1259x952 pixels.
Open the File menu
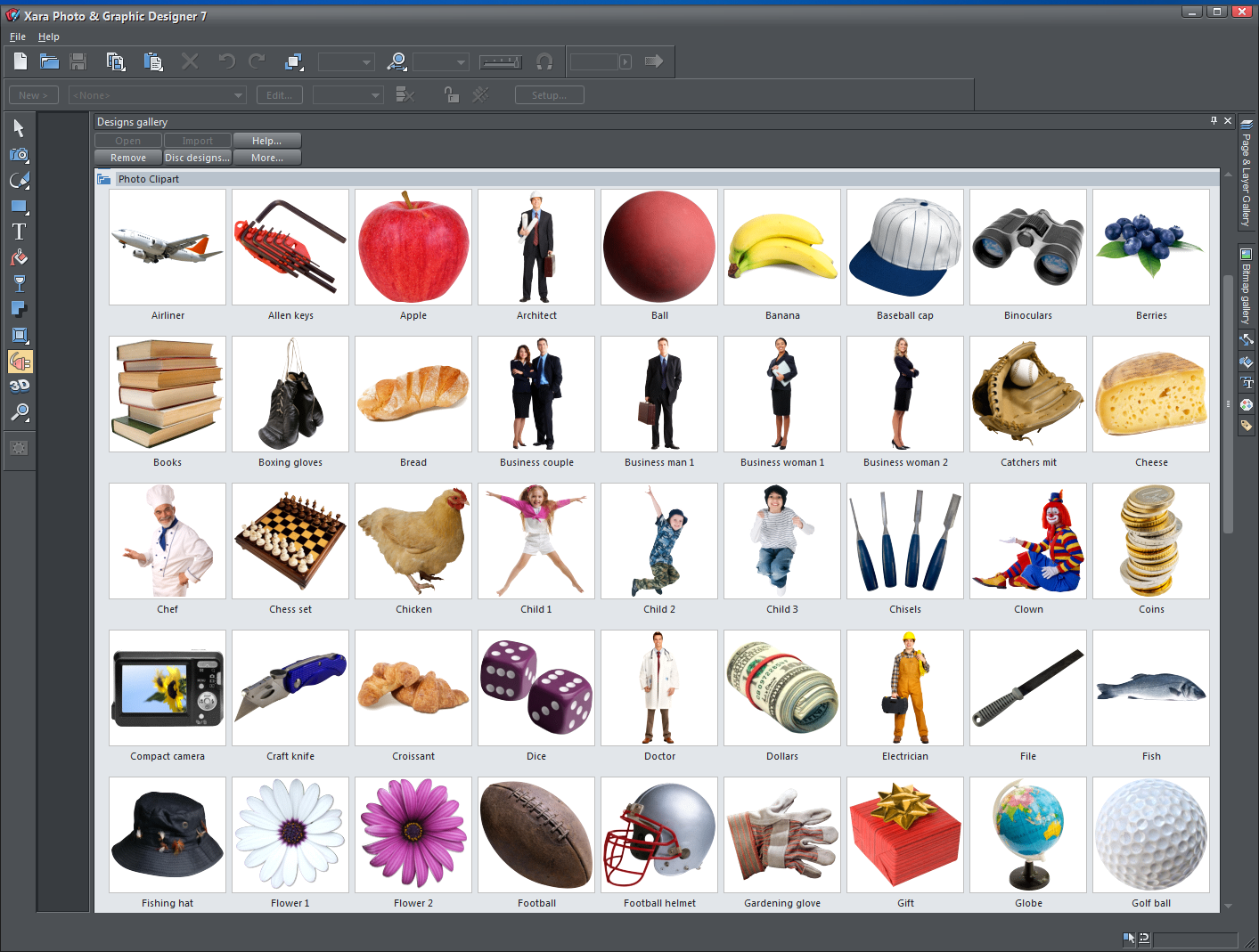pyautogui.click(x=17, y=37)
